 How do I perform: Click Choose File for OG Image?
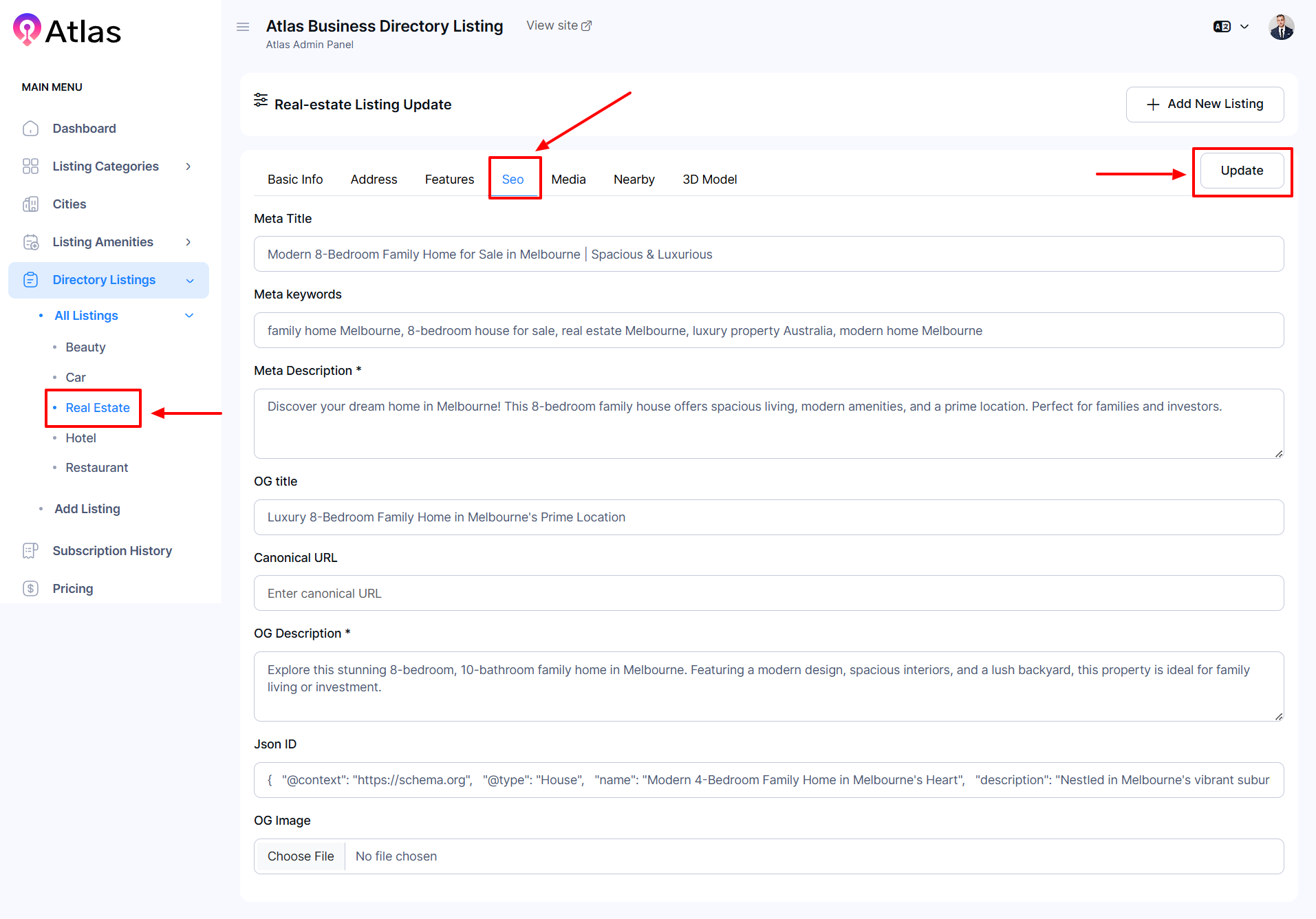click(x=301, y=856)
